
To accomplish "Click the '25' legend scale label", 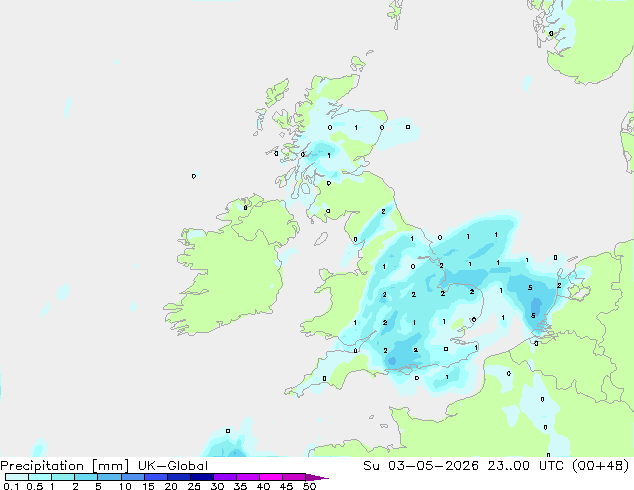I will (x=194, y=486).
